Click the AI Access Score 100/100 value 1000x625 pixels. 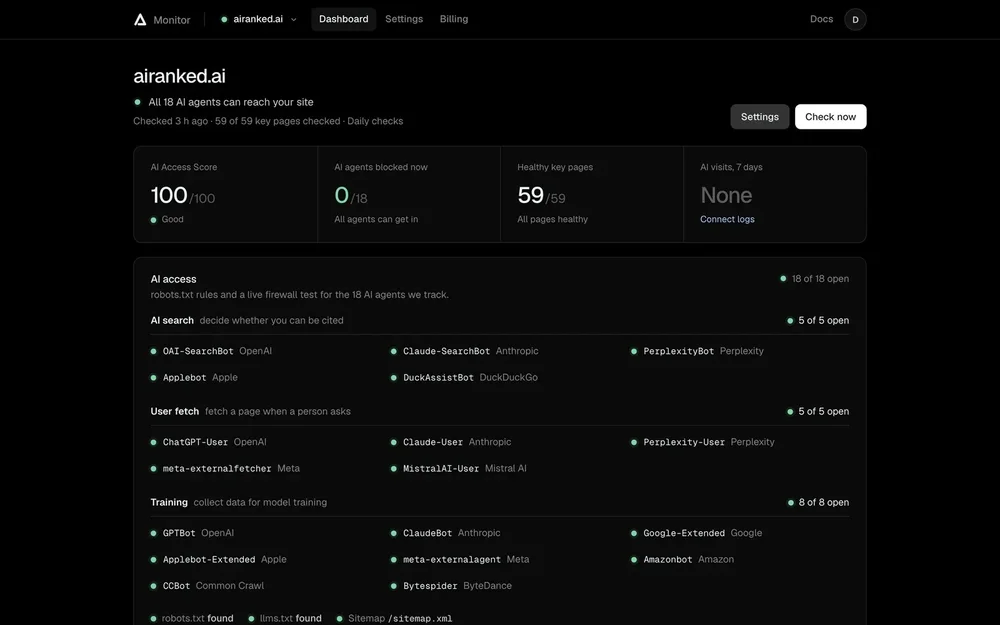182,195
